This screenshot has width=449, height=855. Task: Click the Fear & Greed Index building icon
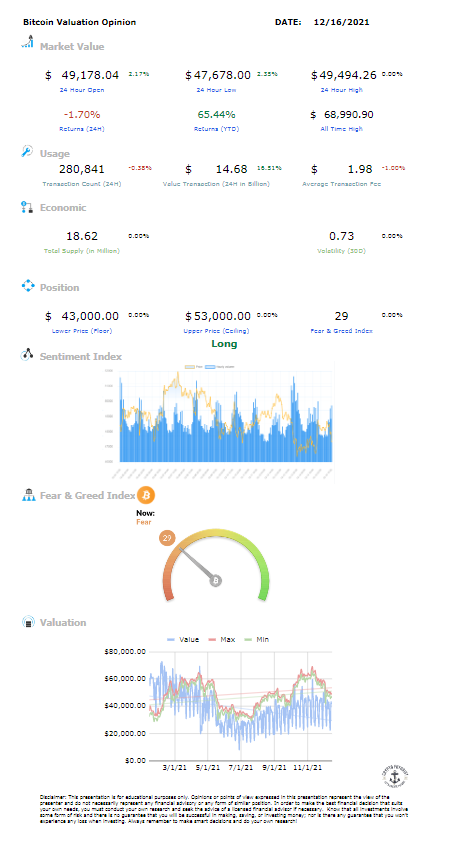coord(28,495)
